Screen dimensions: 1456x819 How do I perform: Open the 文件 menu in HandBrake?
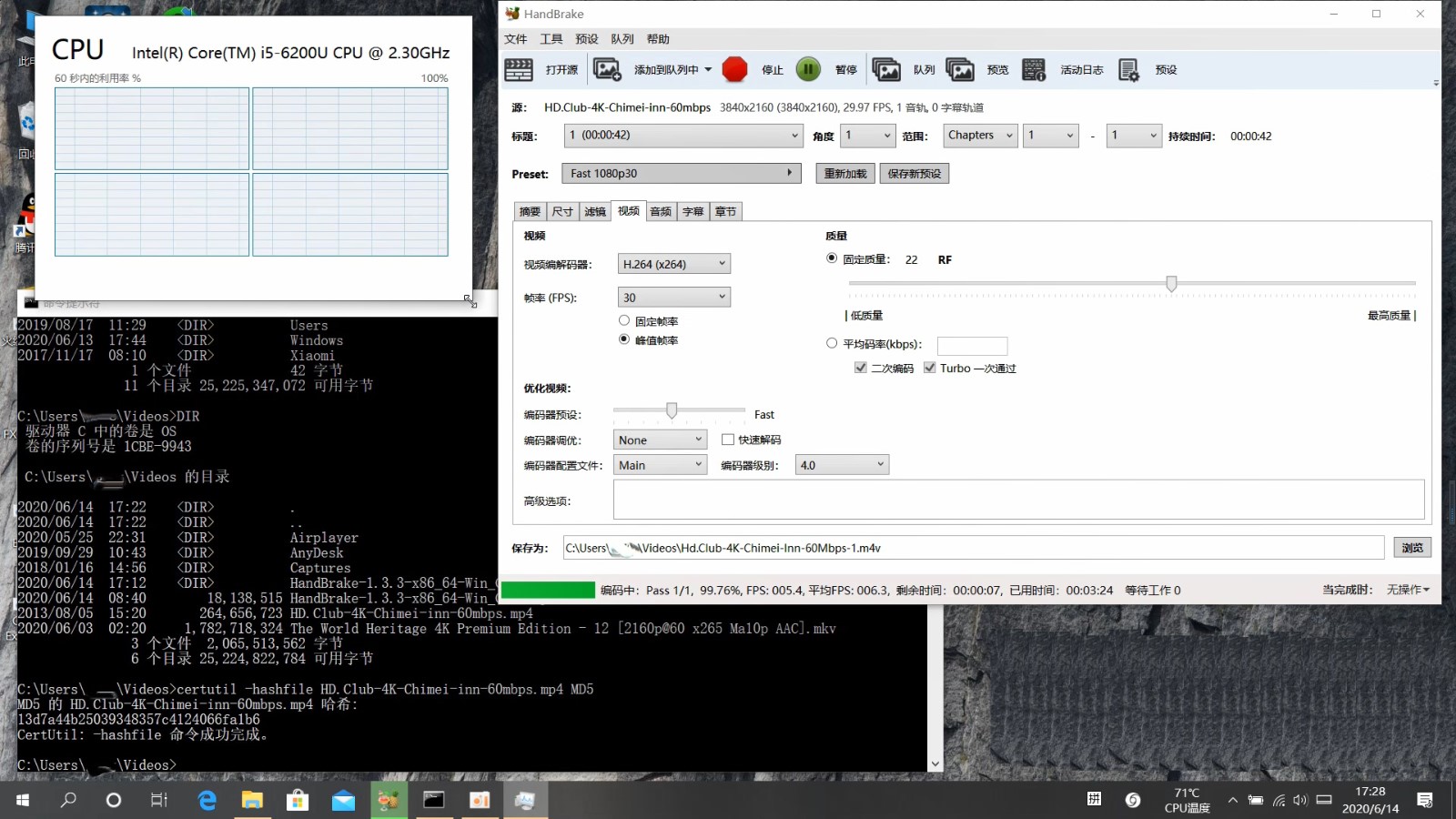coord(516,39)
